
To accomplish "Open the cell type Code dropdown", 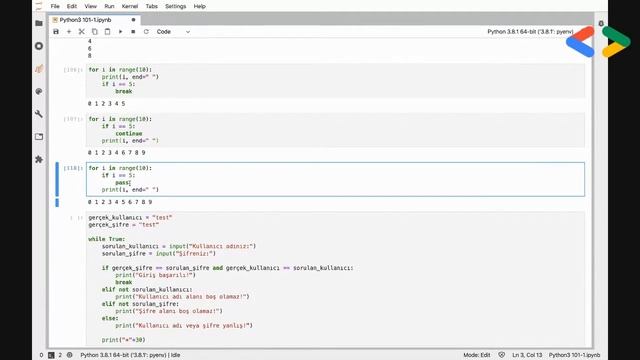I will [x=173, y=31].
